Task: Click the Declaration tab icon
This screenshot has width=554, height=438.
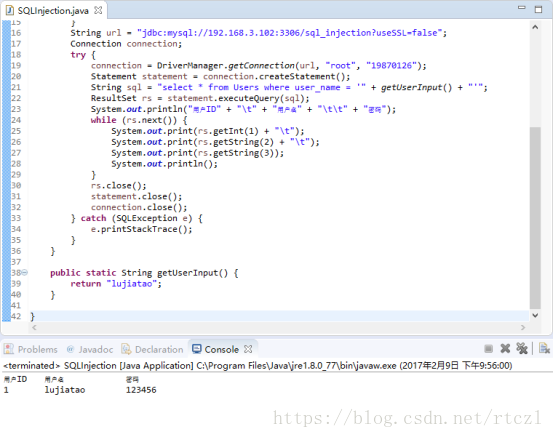Action: click(126, 349)
